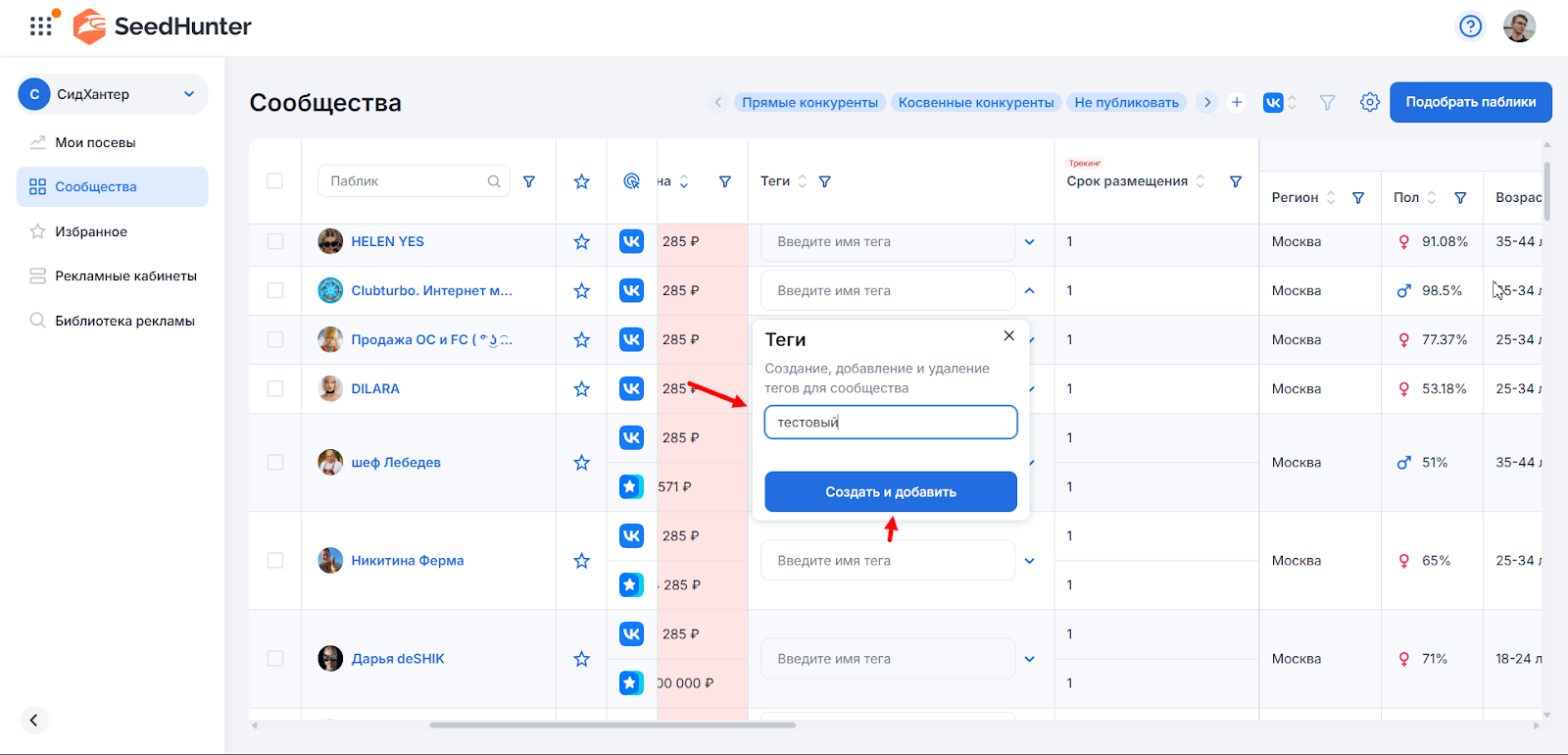Image resolution: width=1568 pixels, height=755 pixels.
Task: Click the Создать и добавить button
Action: click(890, 492)
